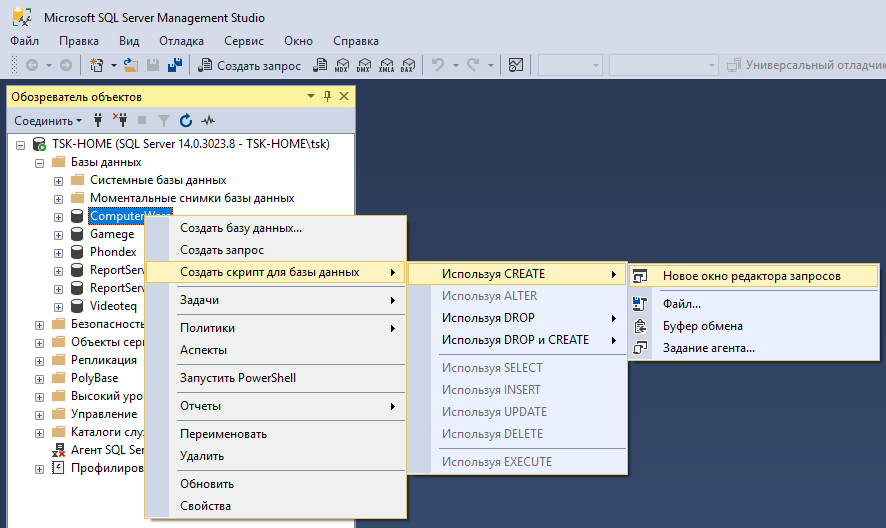Select 'Запустить PowerShell' menu item

point(276,378)
